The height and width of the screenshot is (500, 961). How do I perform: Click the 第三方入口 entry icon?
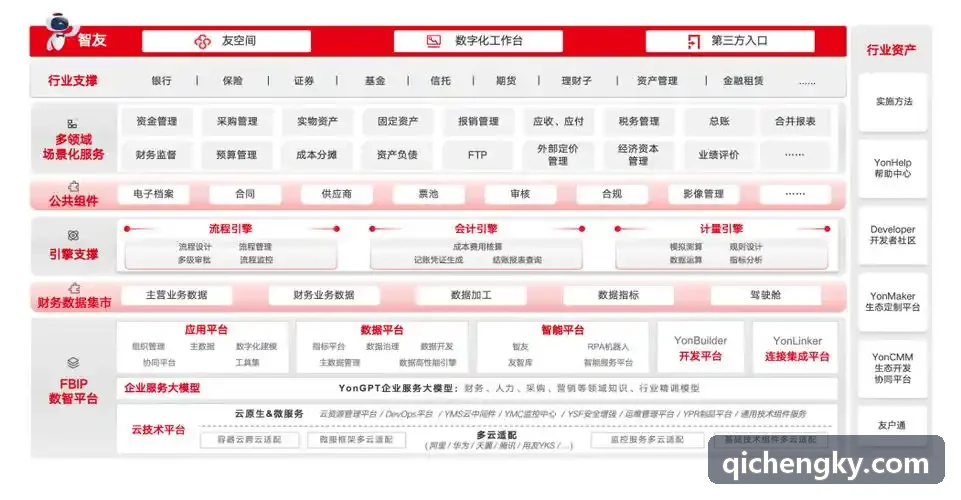694,41
